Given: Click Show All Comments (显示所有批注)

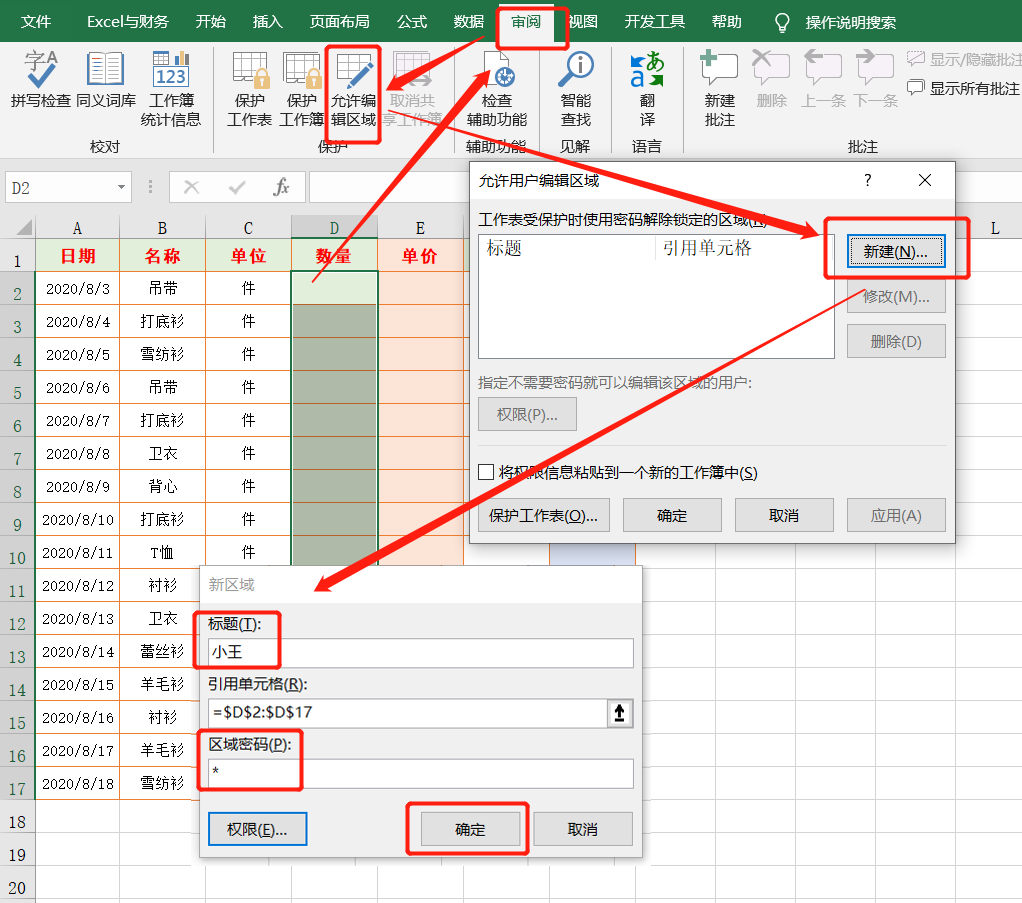Looking at the screenshot, I should (963, 88).
